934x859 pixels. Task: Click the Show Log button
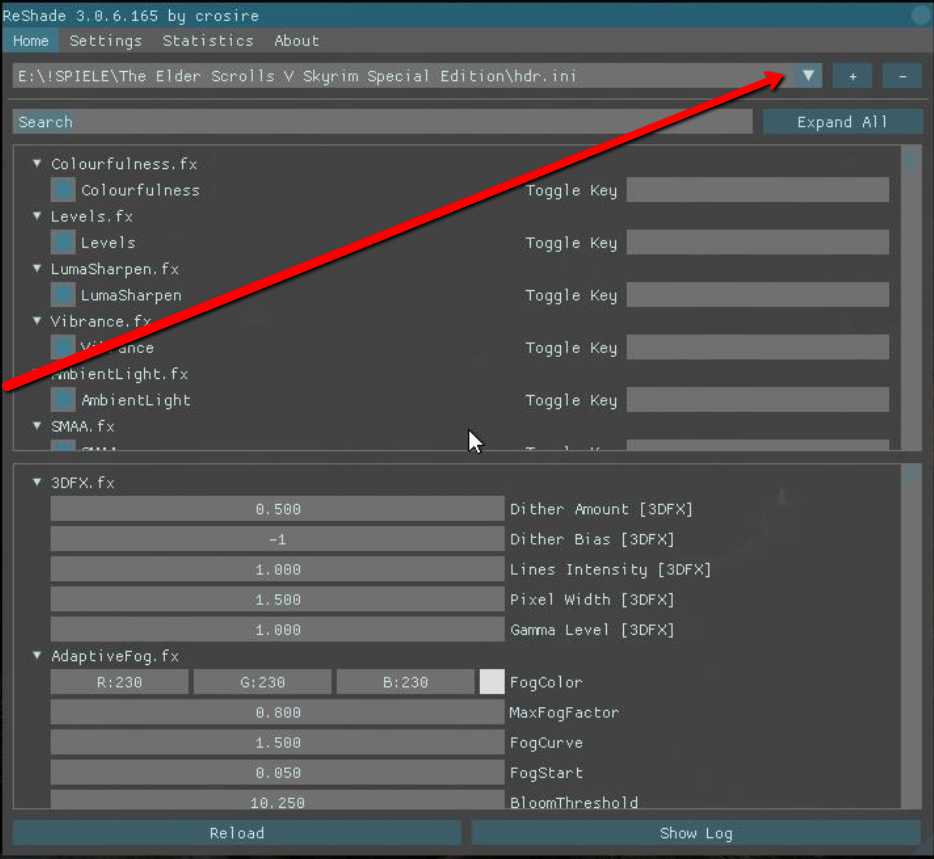coord(695,833)
